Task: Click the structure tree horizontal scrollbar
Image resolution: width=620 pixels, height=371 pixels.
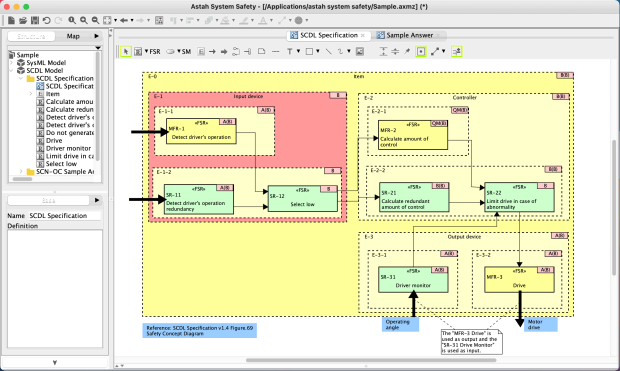Action: point(23,179)
